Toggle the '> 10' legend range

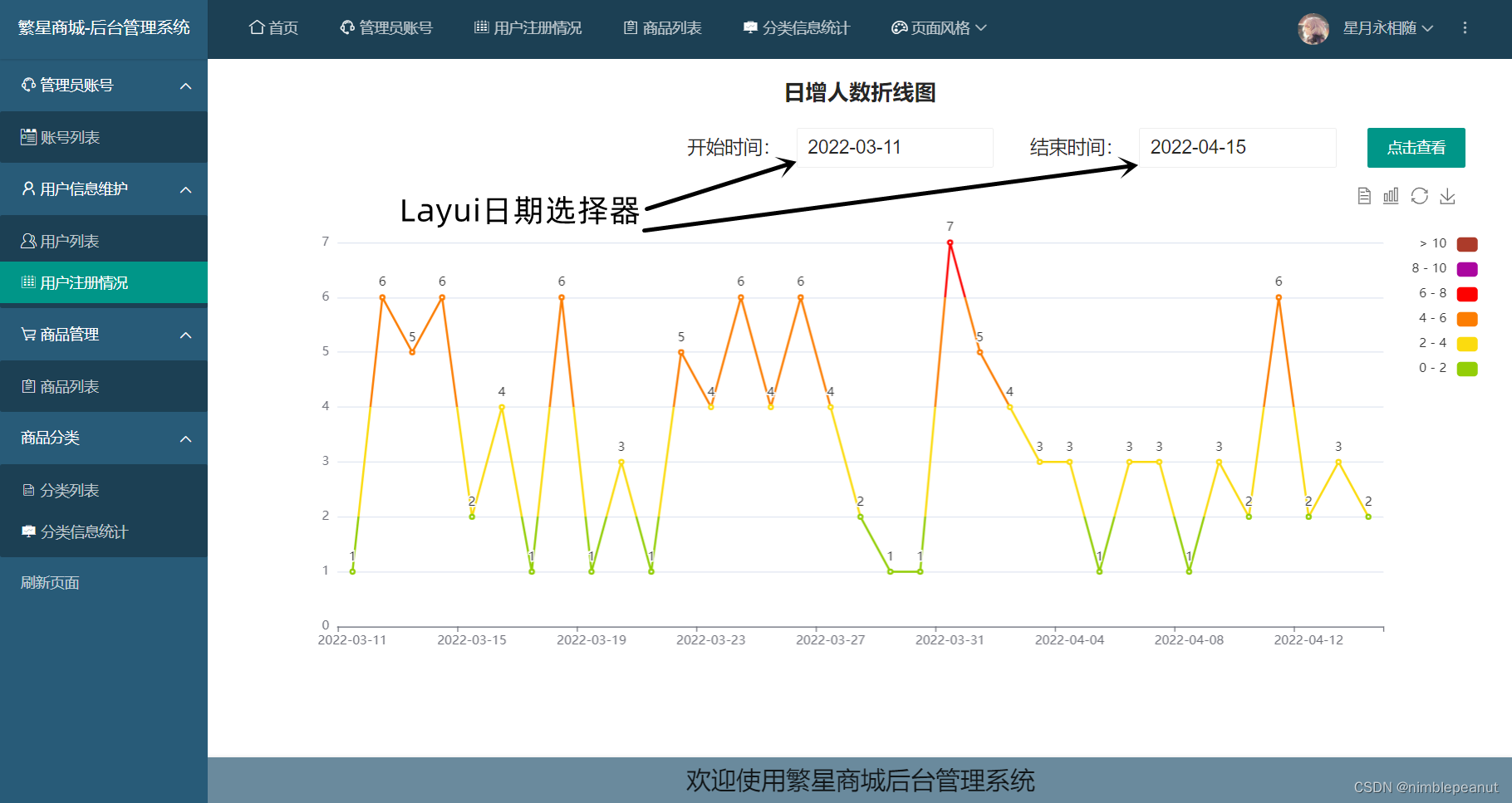point(1448,243)
